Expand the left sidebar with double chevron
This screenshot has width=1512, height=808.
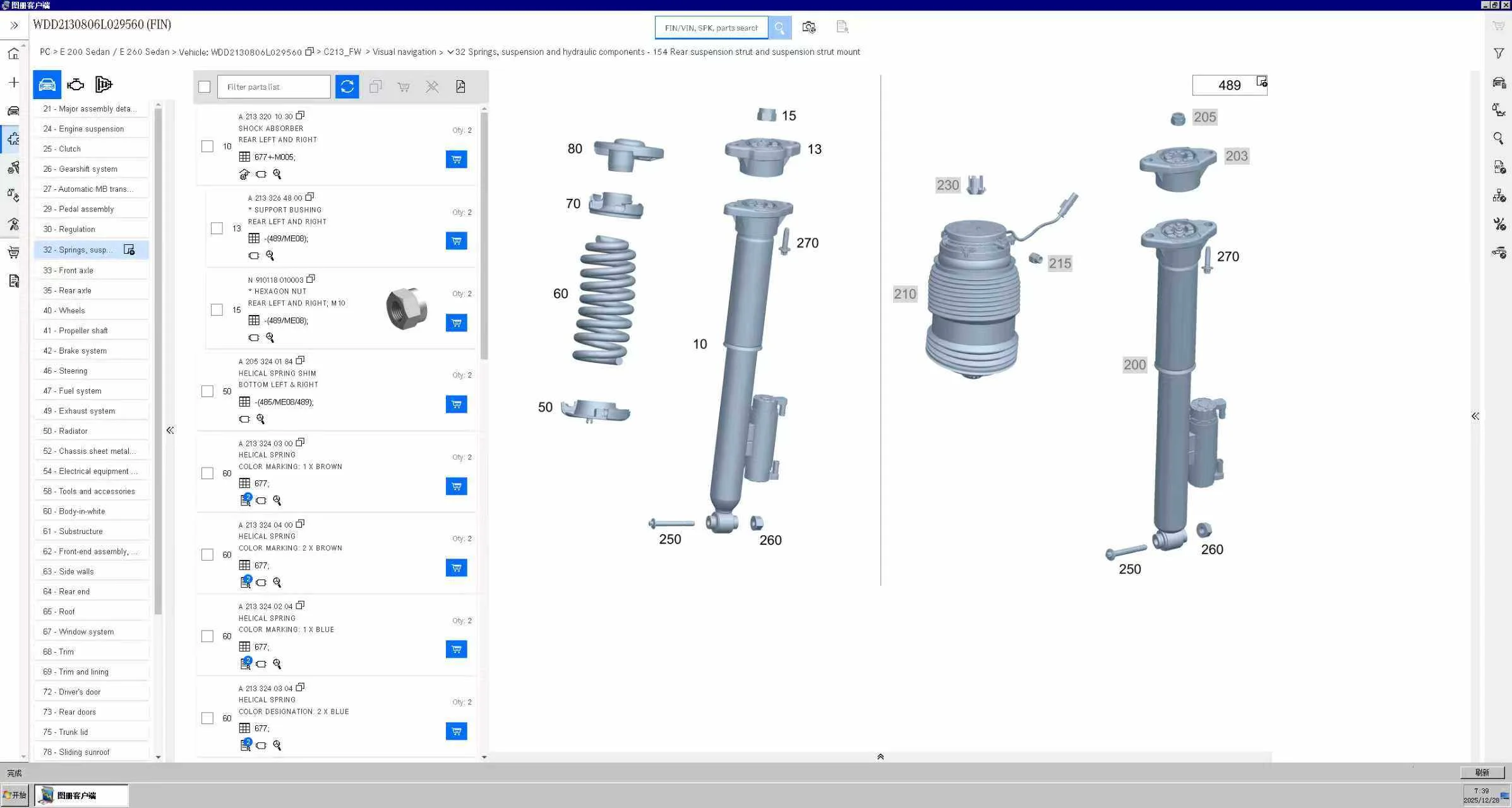point(14,25)
